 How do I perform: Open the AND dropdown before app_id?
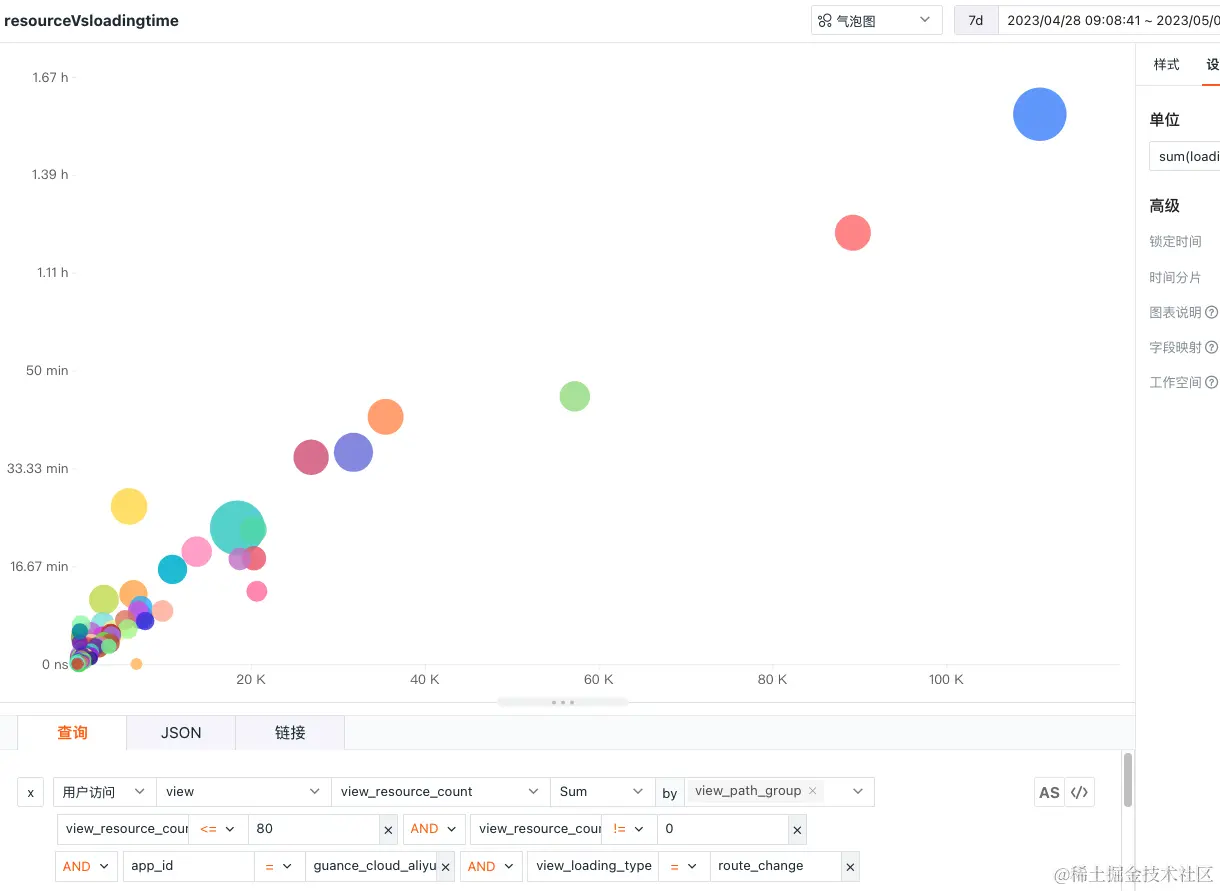click(87, 866)
